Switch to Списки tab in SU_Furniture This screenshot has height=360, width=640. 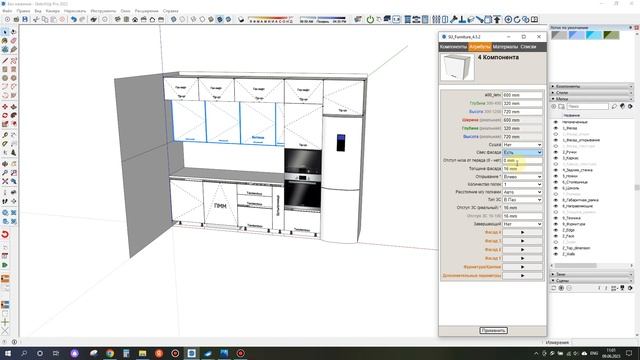click(x=528, y=47)
